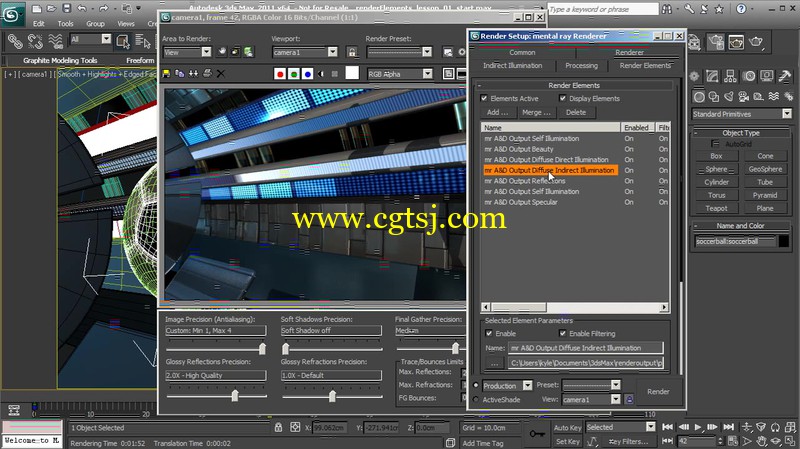This screenshot has width=800, height=449.
Task: Toggle the monochrome display button
Action: [335, 74]
